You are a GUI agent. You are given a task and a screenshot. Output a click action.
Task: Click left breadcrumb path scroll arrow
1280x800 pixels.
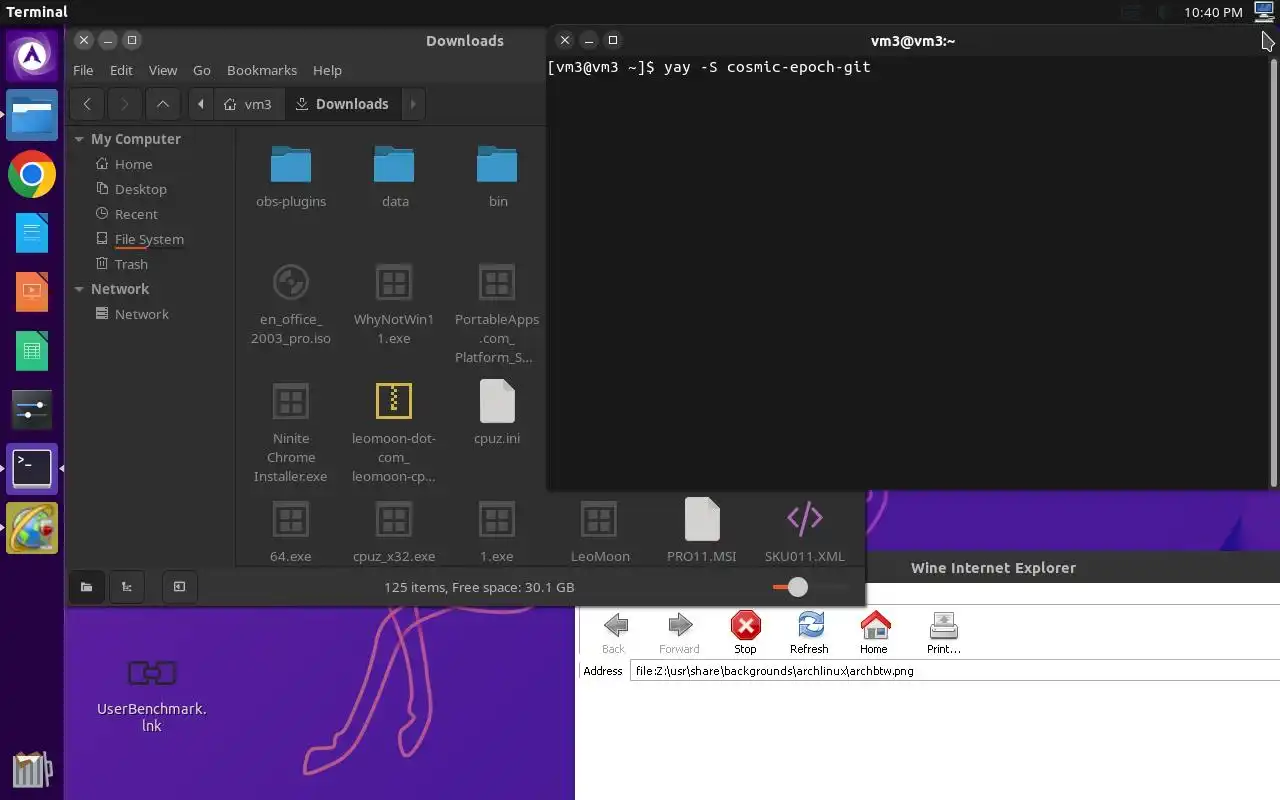pyautogui.click(x=201, y=104)
